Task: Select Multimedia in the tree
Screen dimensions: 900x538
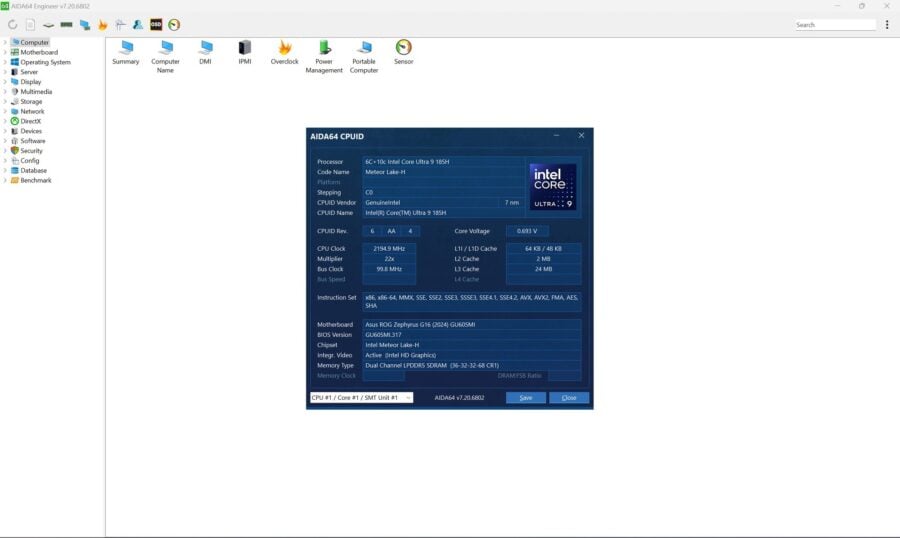Action: [36, 91]
